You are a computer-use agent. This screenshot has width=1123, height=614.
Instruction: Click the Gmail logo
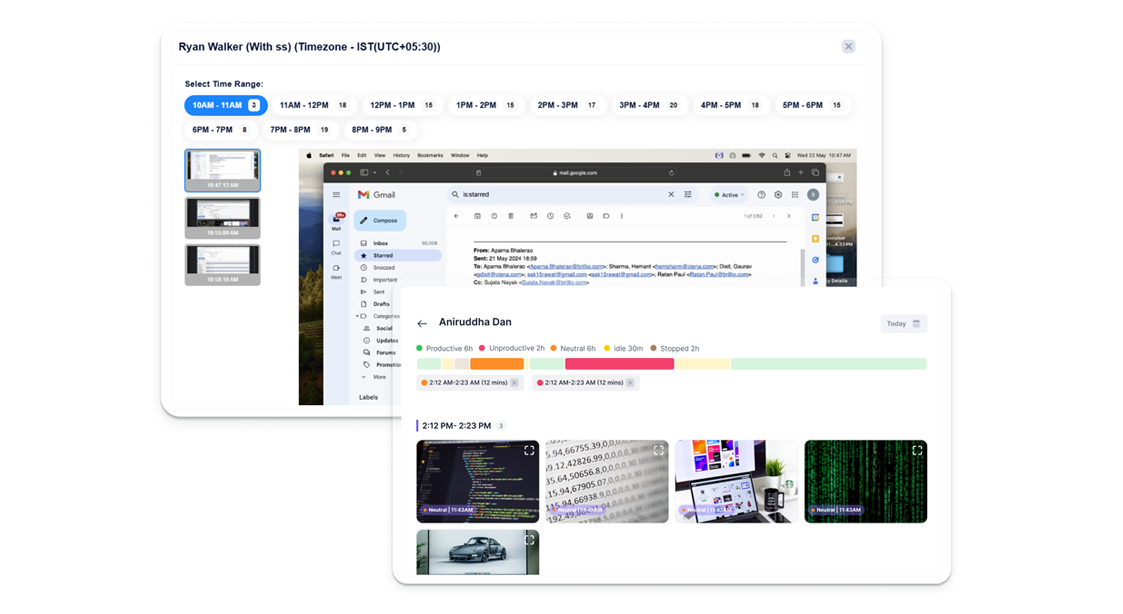pyautogui.click(x=377, y=195)
